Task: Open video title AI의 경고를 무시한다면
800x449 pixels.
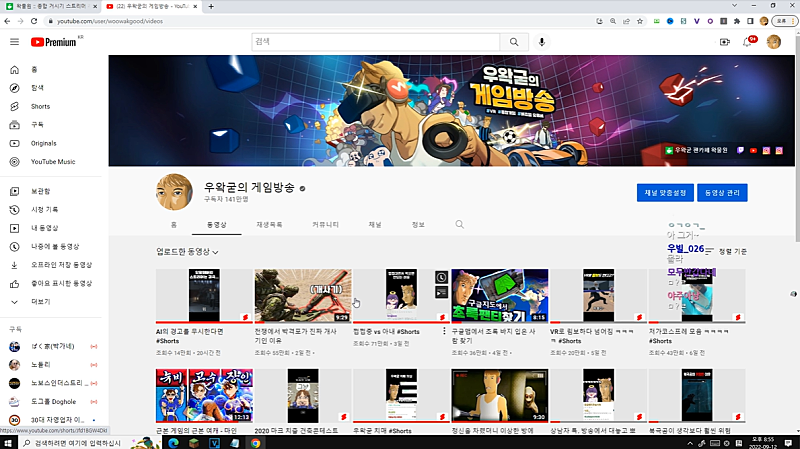Action: point(189,336)
